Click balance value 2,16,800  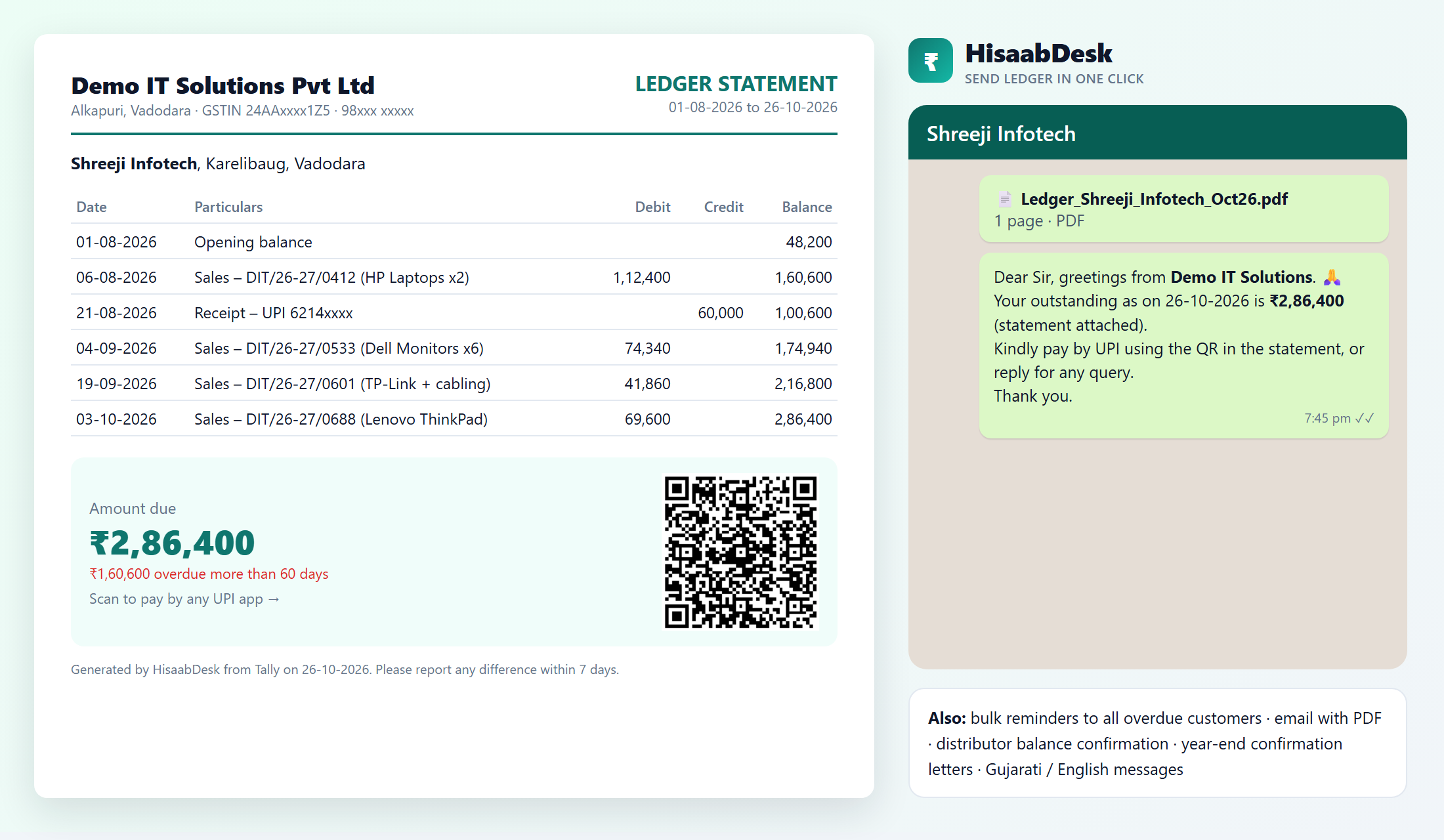[x=803, y=384]
